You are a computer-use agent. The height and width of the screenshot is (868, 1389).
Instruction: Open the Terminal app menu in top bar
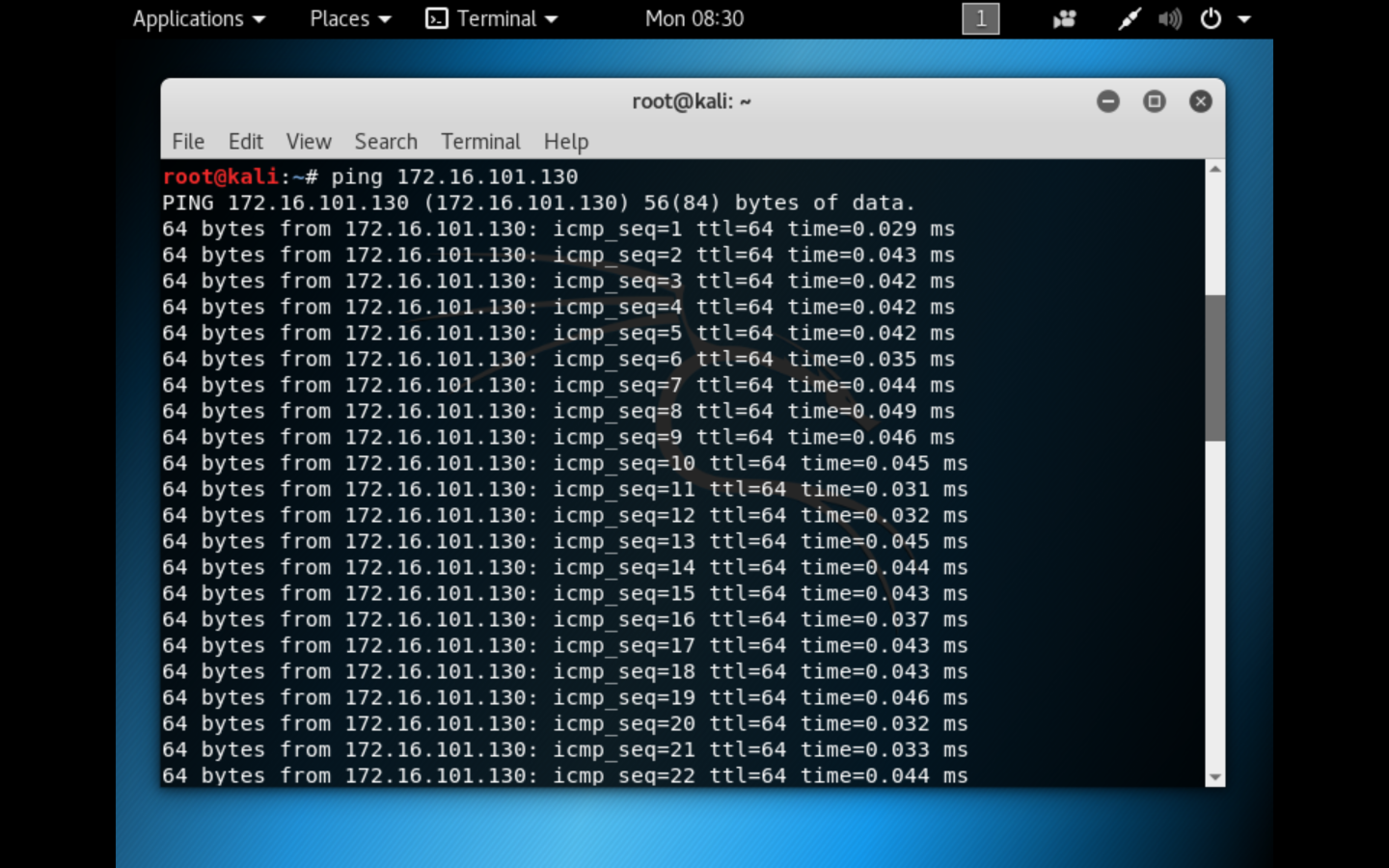491,19
